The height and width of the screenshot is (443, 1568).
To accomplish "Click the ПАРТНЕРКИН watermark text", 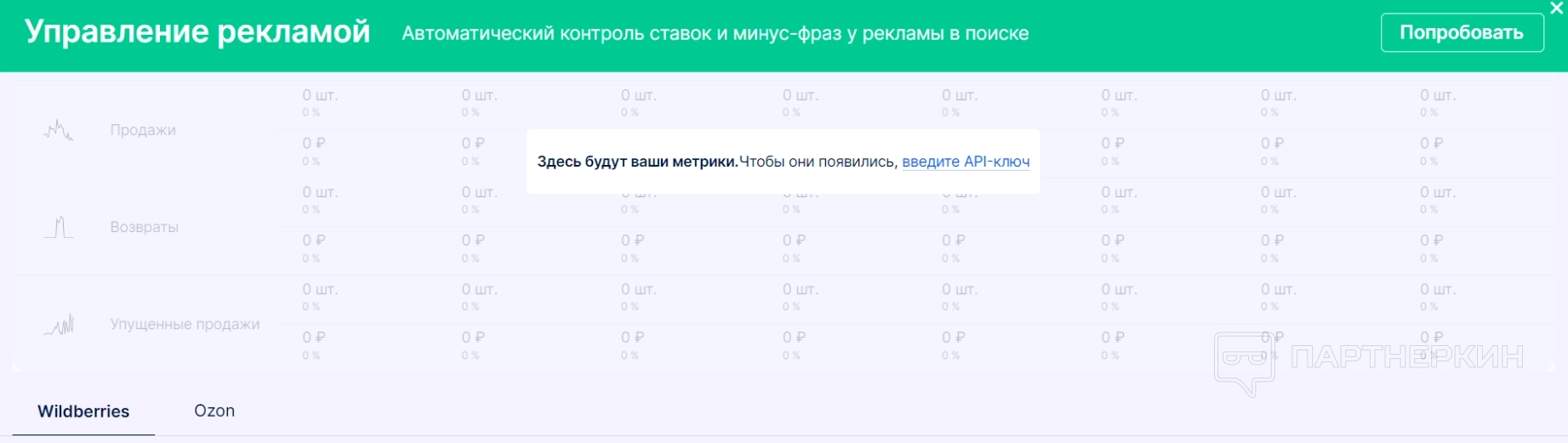I will coord(1406,357).
